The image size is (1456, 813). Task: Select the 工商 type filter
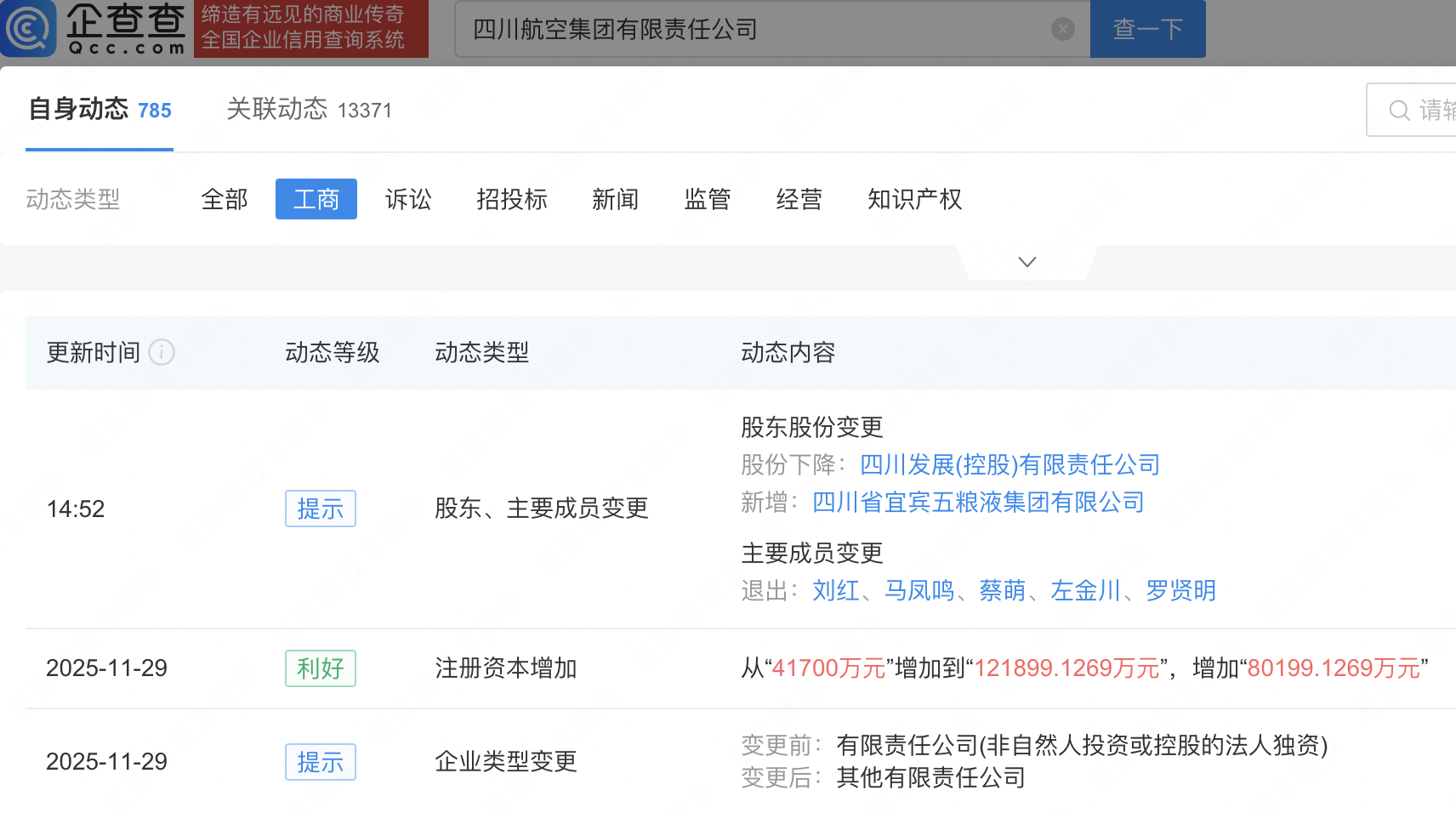(316, 199)
